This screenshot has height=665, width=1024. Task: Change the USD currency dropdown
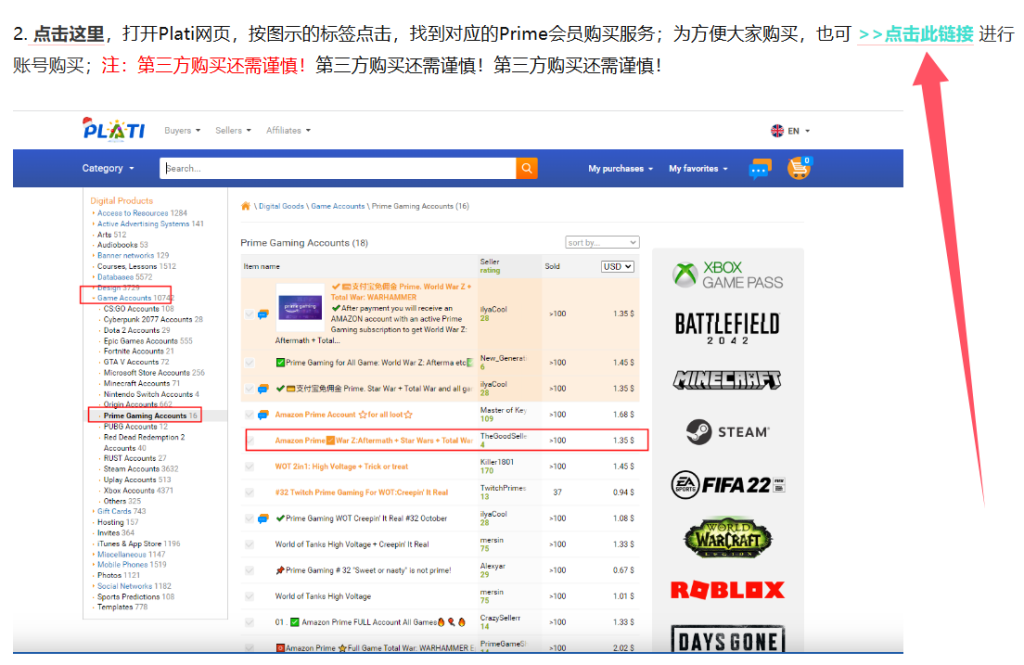click(617, 267)
